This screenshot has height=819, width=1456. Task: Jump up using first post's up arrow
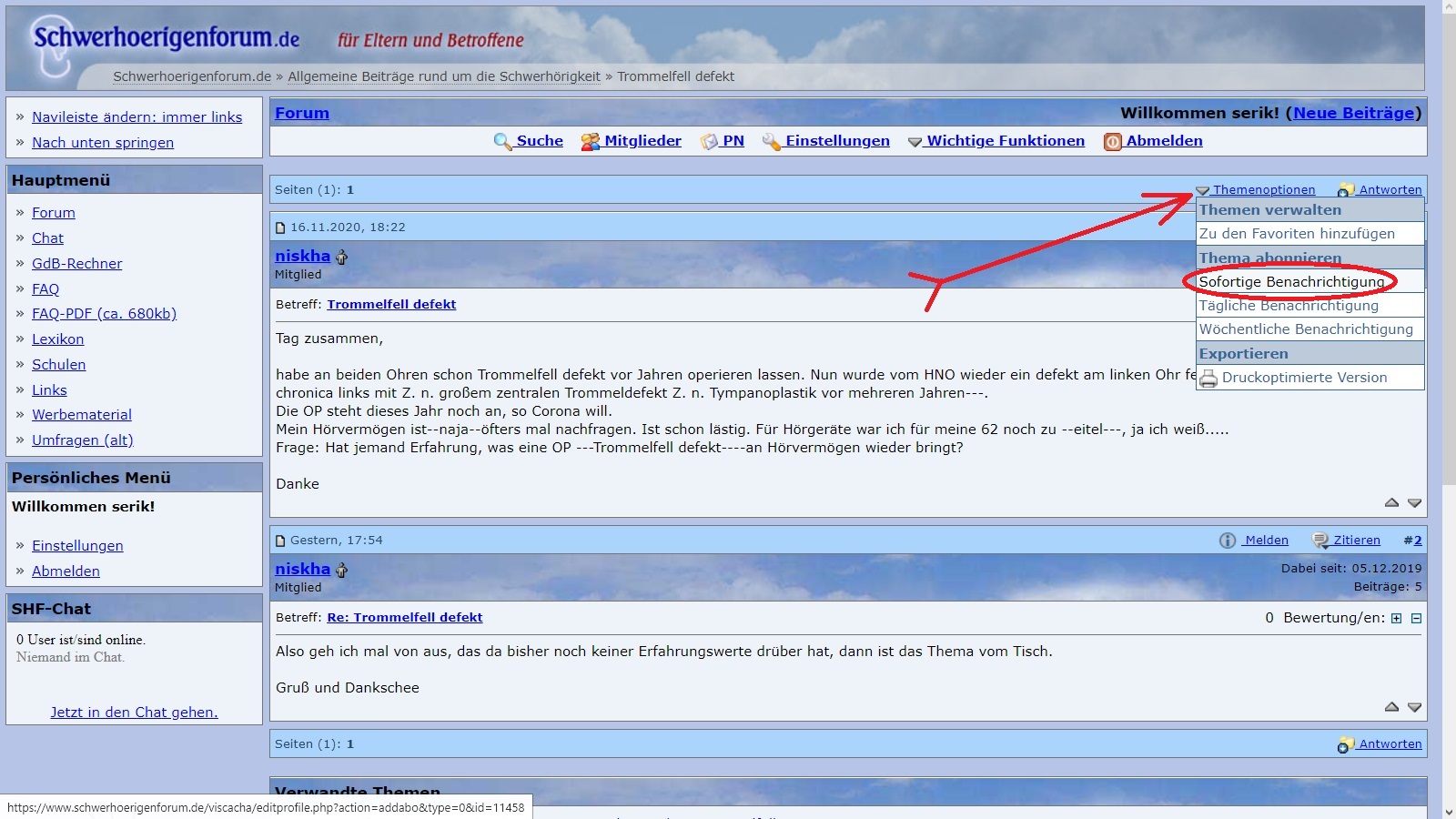point(1391,502)
